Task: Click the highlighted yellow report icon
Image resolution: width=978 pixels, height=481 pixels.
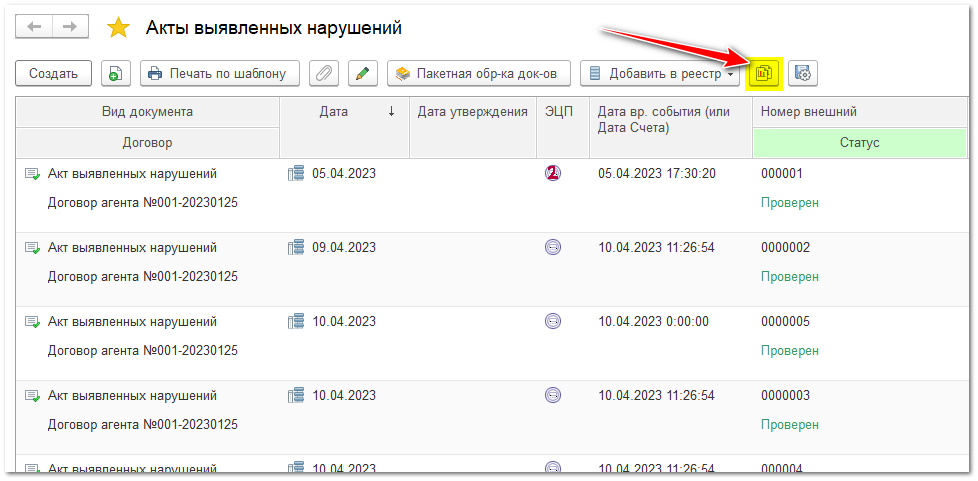Action: [x=765, y=73]
